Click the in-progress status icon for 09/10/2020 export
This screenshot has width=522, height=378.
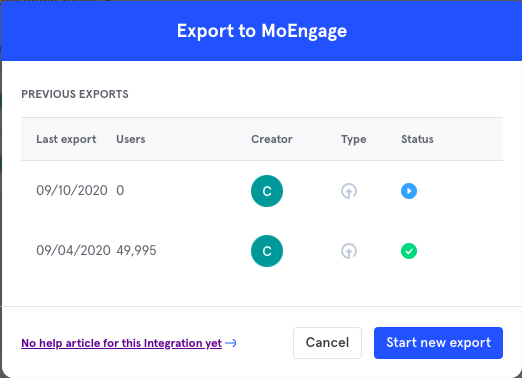(409, 191)
